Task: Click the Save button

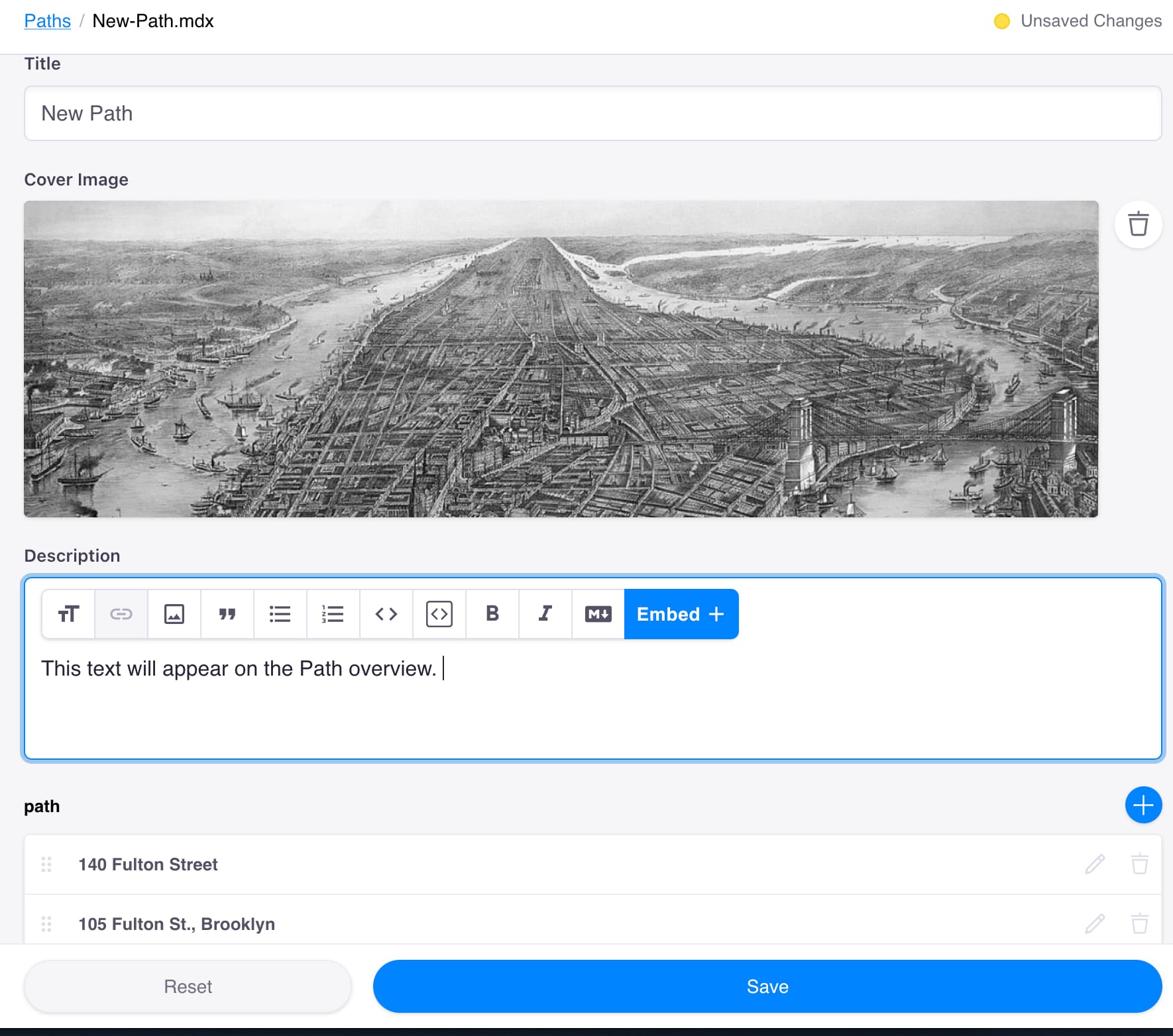Action: pyautogui.click(x=767, y=986)
